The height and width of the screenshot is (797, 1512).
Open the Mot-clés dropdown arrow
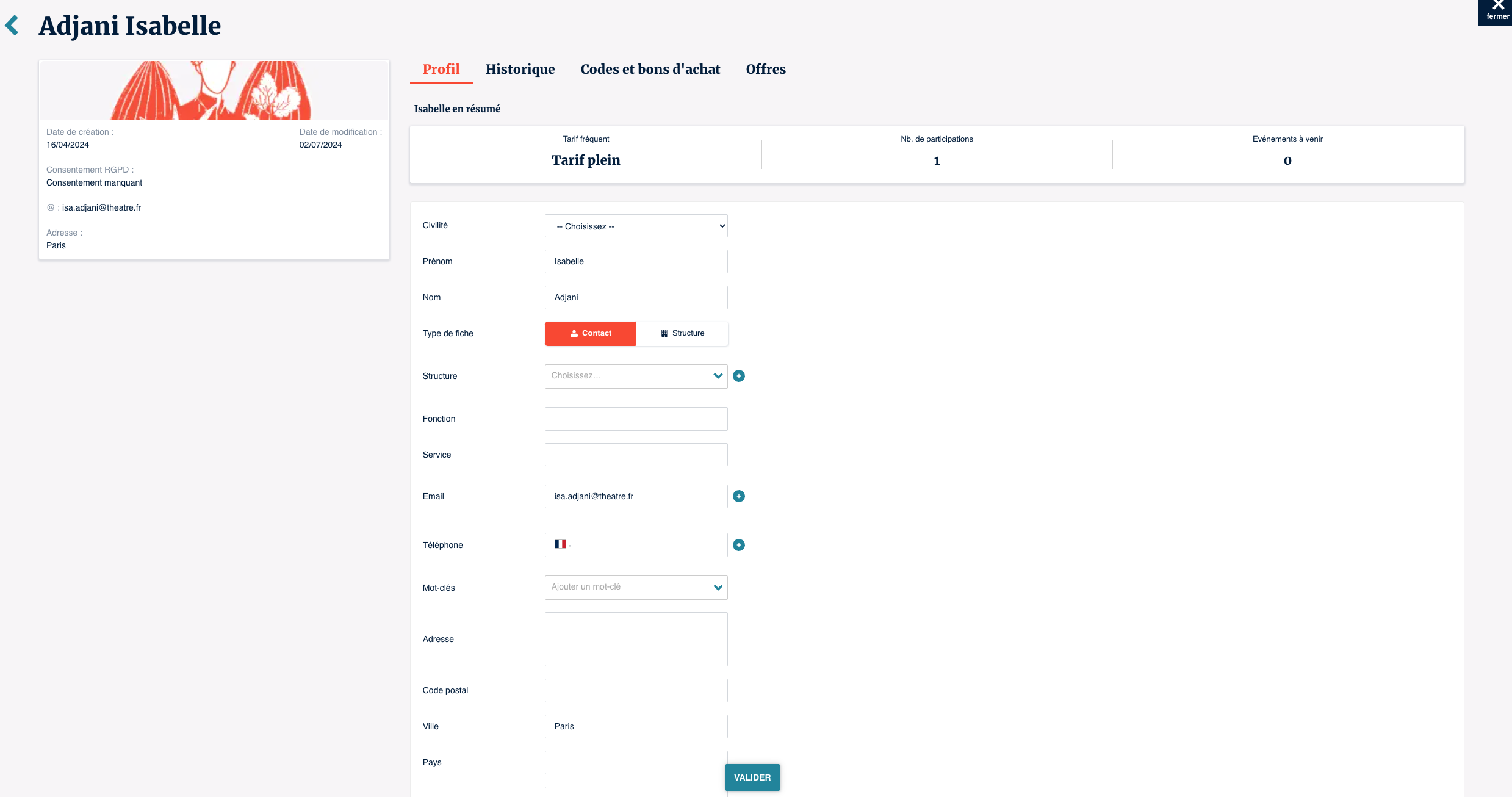tap(718, 587)
